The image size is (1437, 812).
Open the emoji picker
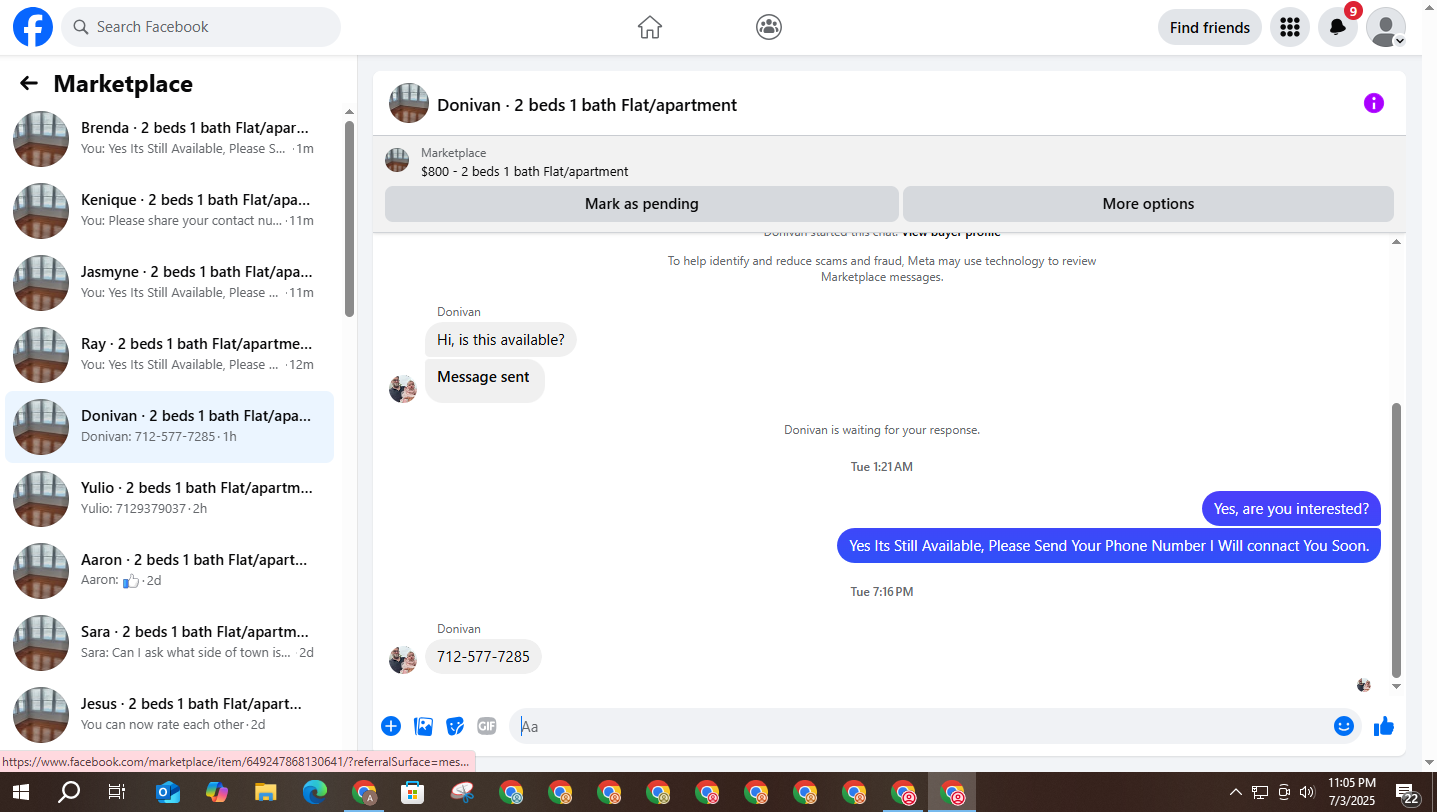tap(1344, 726)
